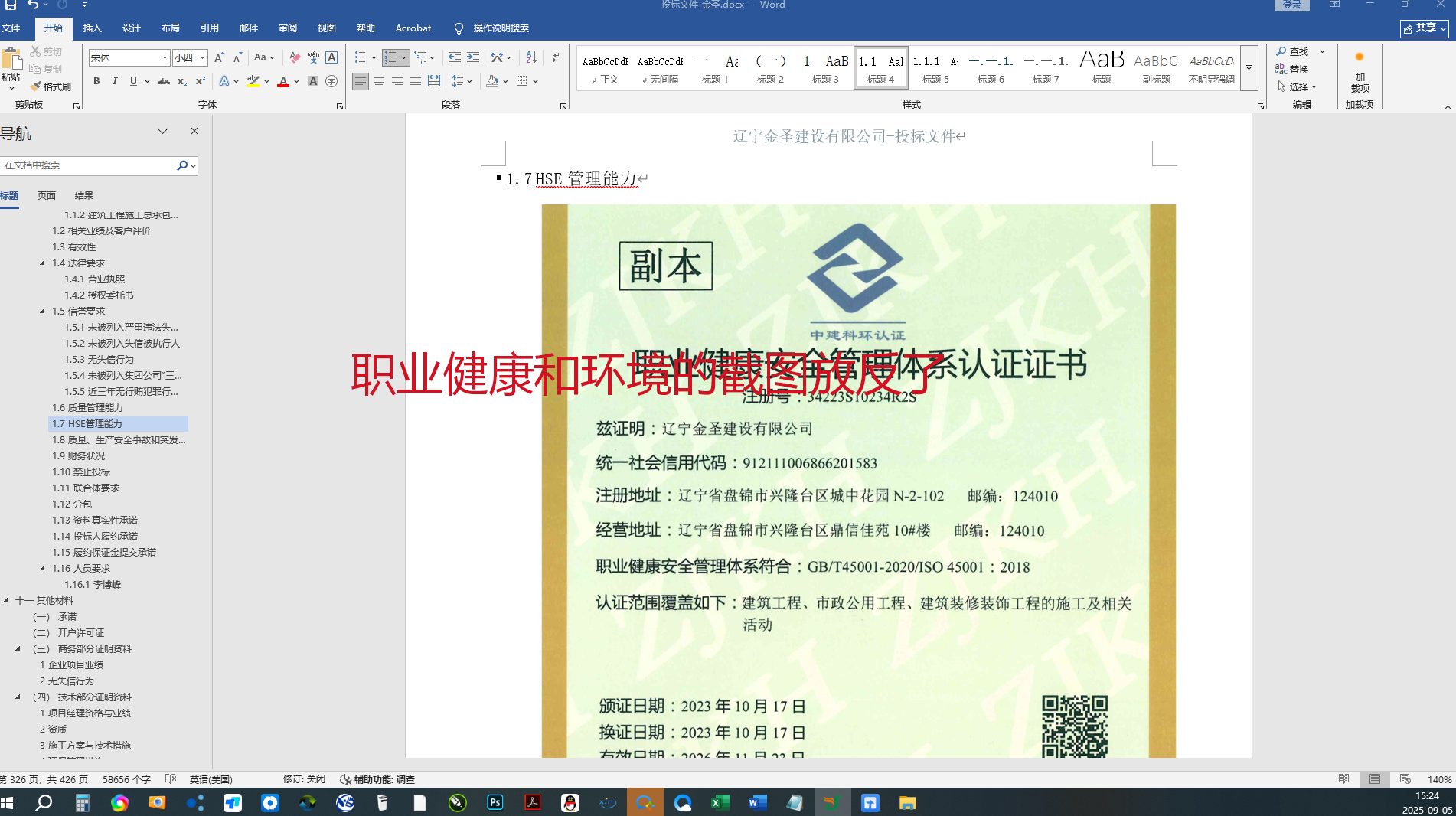Open the font name dropdown (宋体)

pos(165,58)
